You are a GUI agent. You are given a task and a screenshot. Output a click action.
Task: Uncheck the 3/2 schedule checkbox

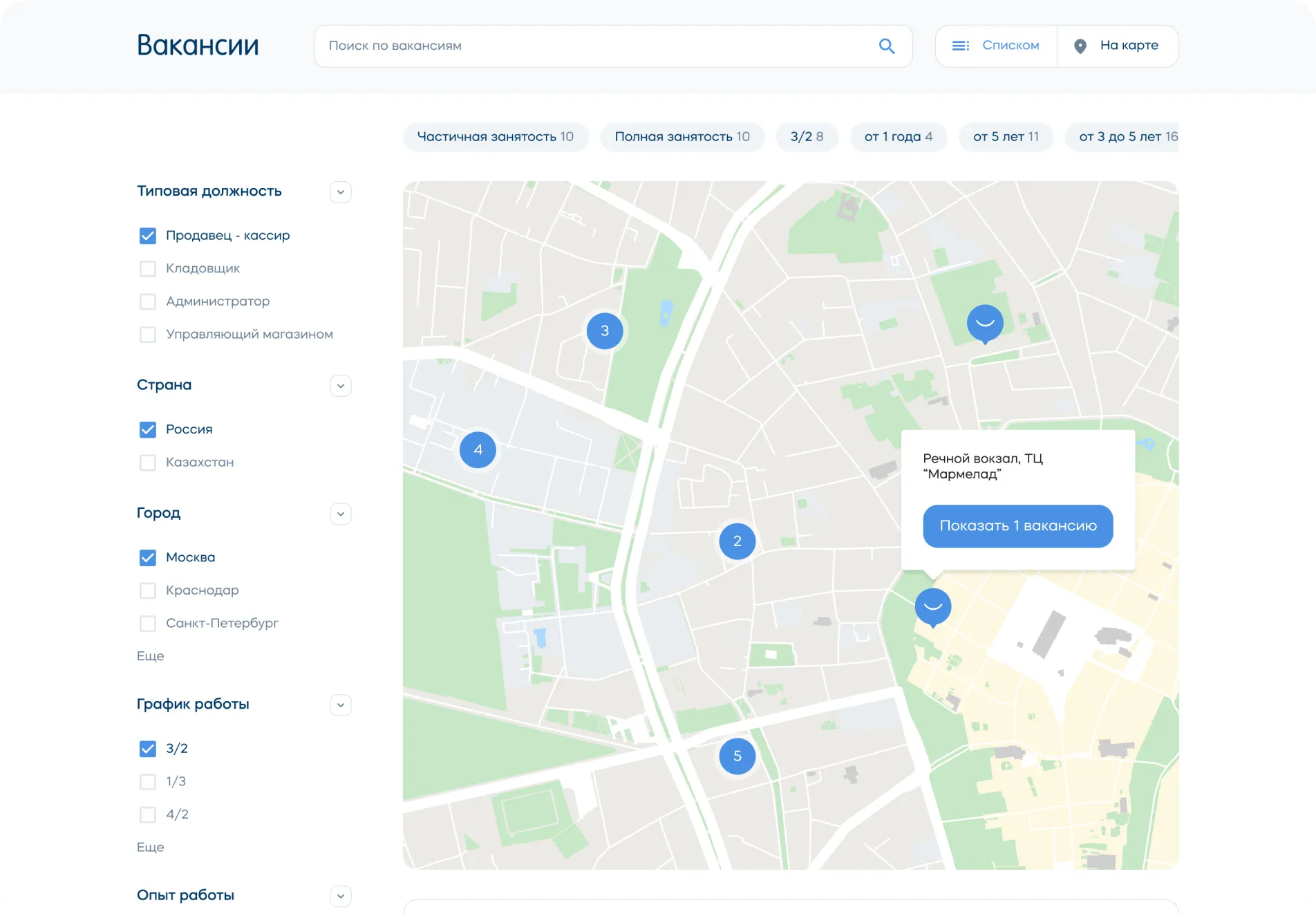[148, 749]
